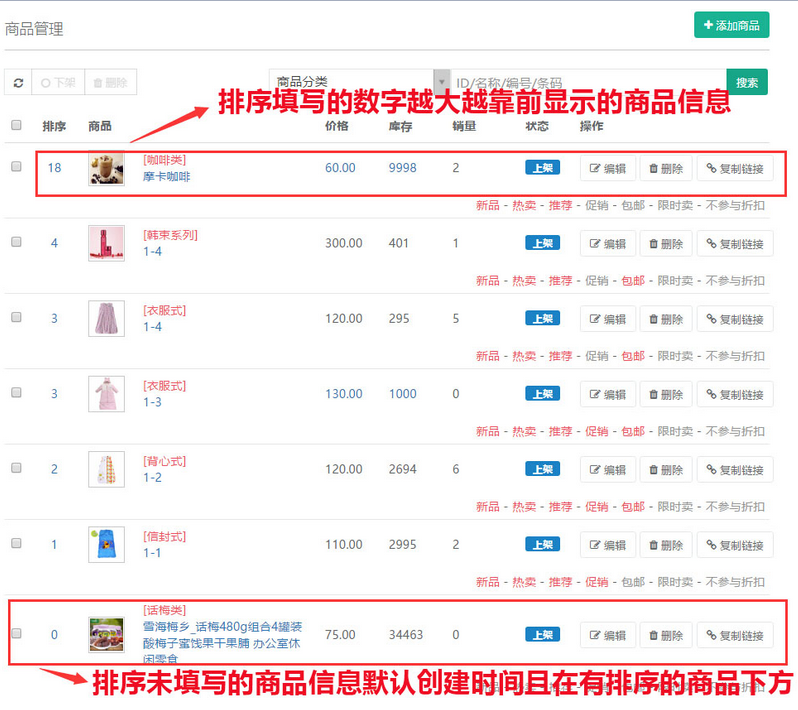
Task: Delete the 背心式 1-2 product
Action: tap(666, 470)
